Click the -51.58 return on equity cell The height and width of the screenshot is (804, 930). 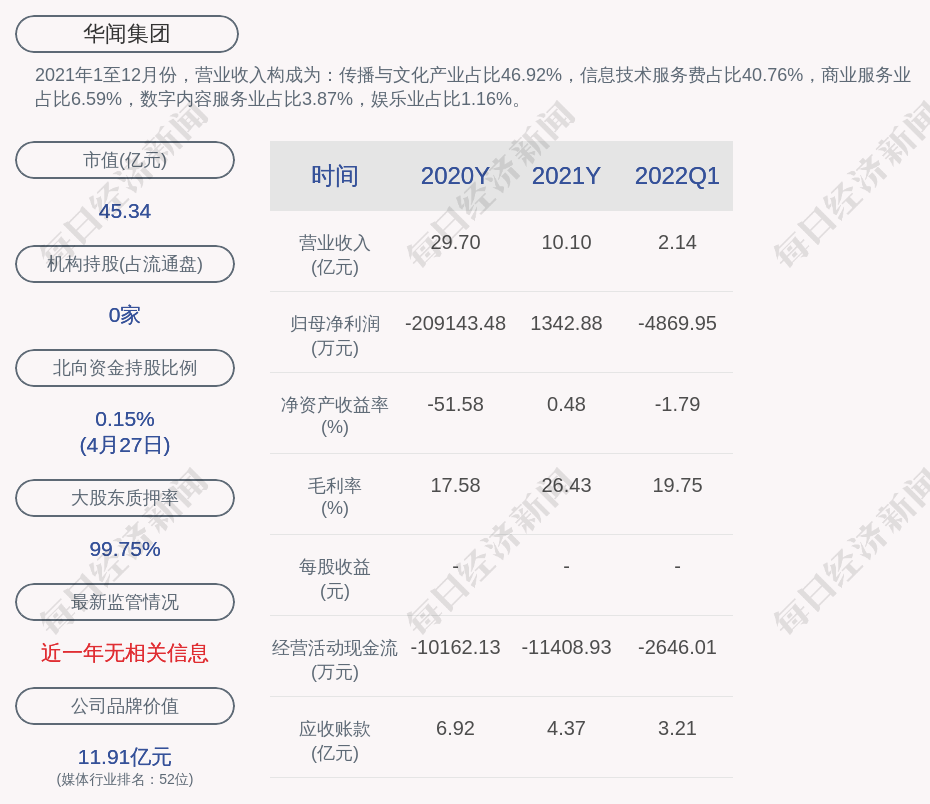456,404
